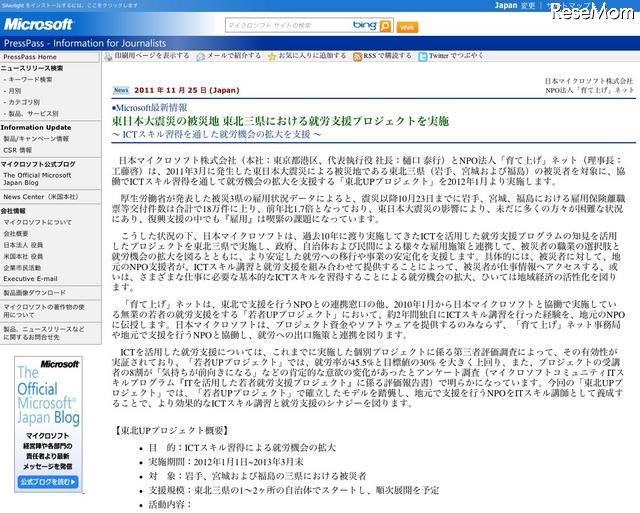
Task: Click the date 2011 年 11 月 25 日 (Japan)
Action: pyautogui.click(x=187, y=90)
